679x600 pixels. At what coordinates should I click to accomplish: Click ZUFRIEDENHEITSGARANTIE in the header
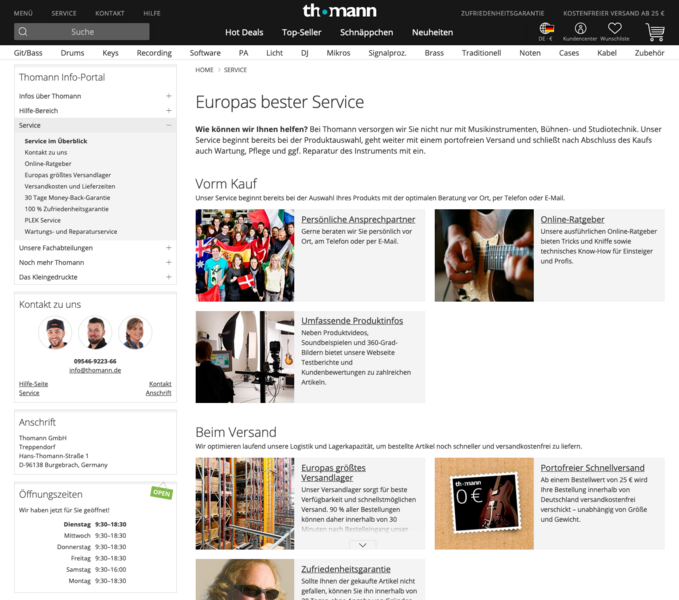[502, 13]
